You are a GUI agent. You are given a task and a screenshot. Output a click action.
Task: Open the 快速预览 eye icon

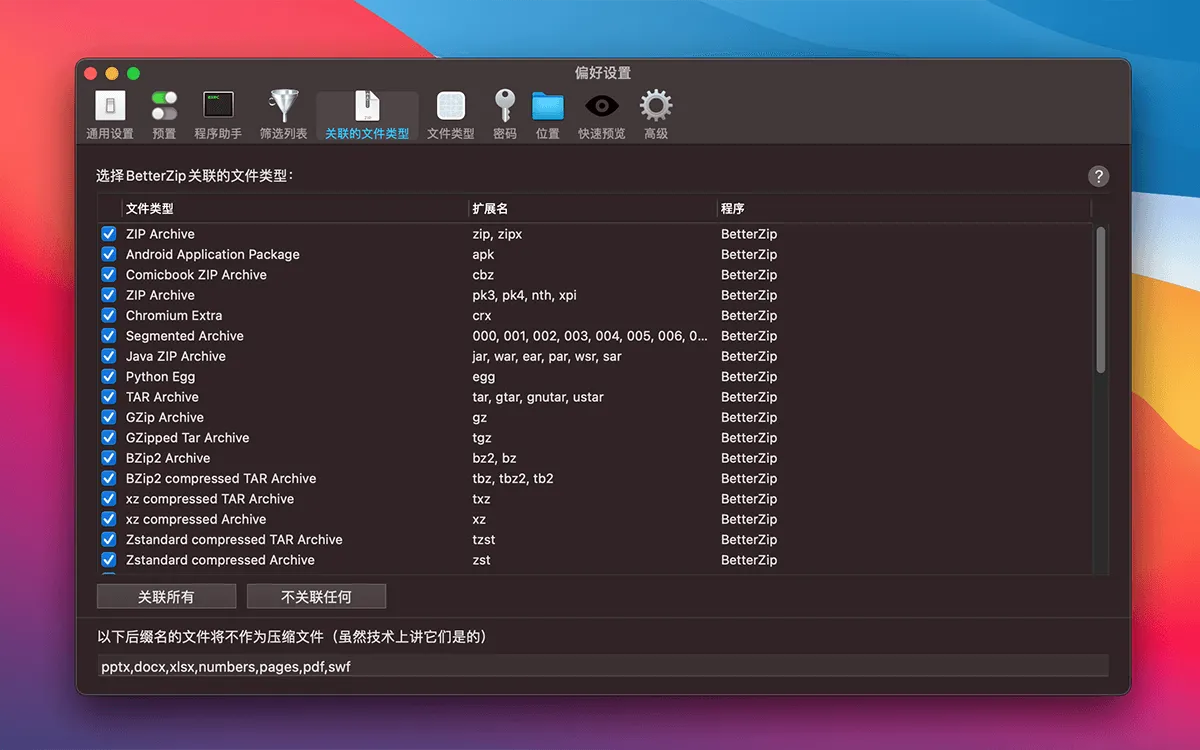601,106
